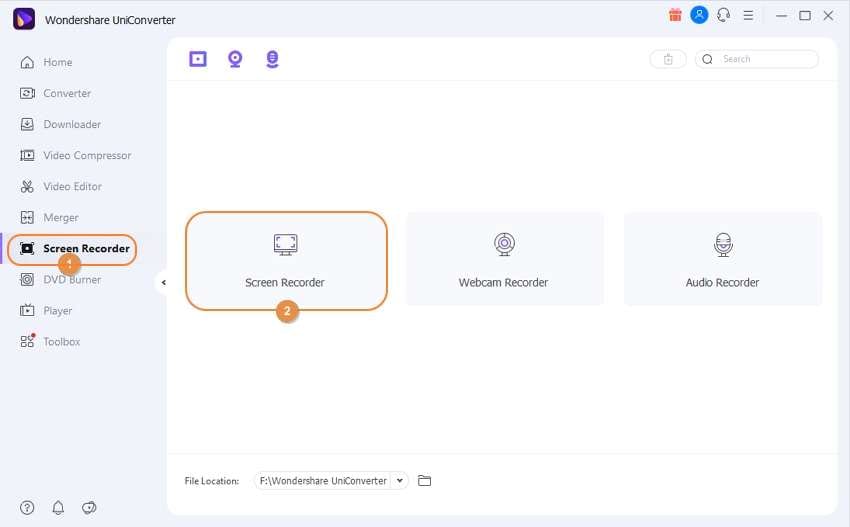Close the UniConverter window
This screenshot has height=527, width=850.
pyautogui.click(x=828, y=16)
